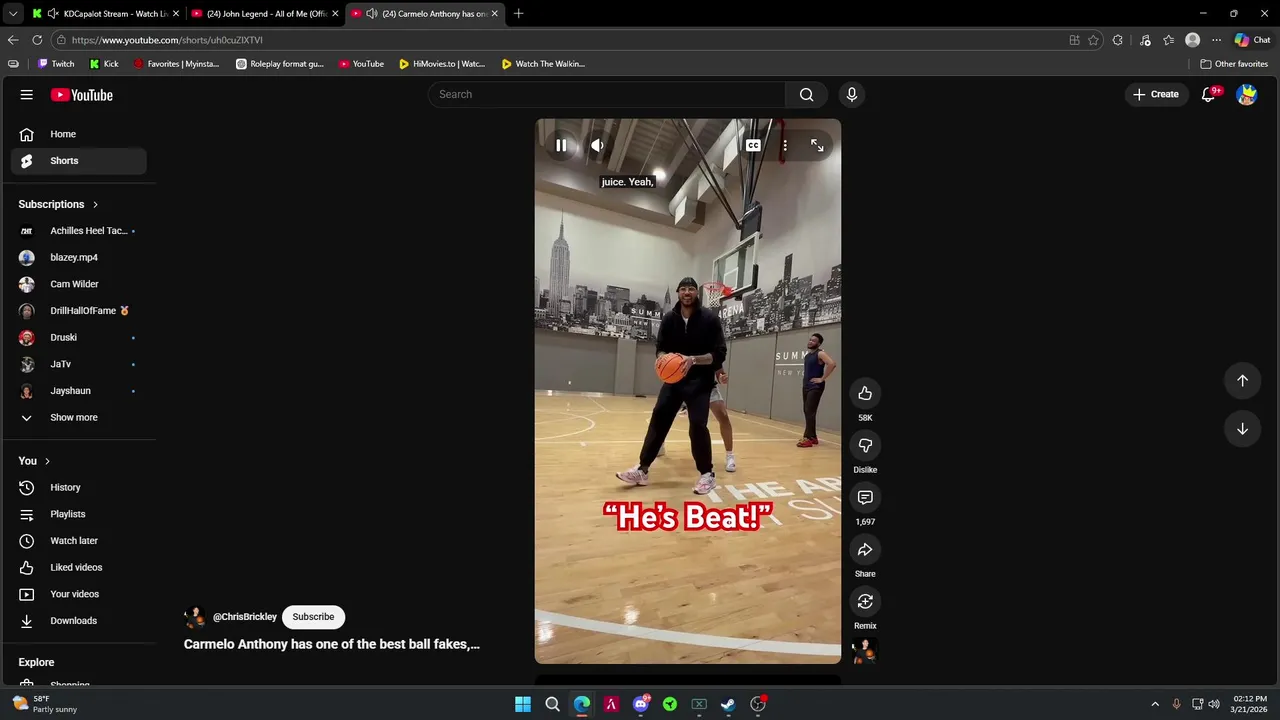Enter fullscreen for the Short

pyautogui.click(x=817, y=145)
